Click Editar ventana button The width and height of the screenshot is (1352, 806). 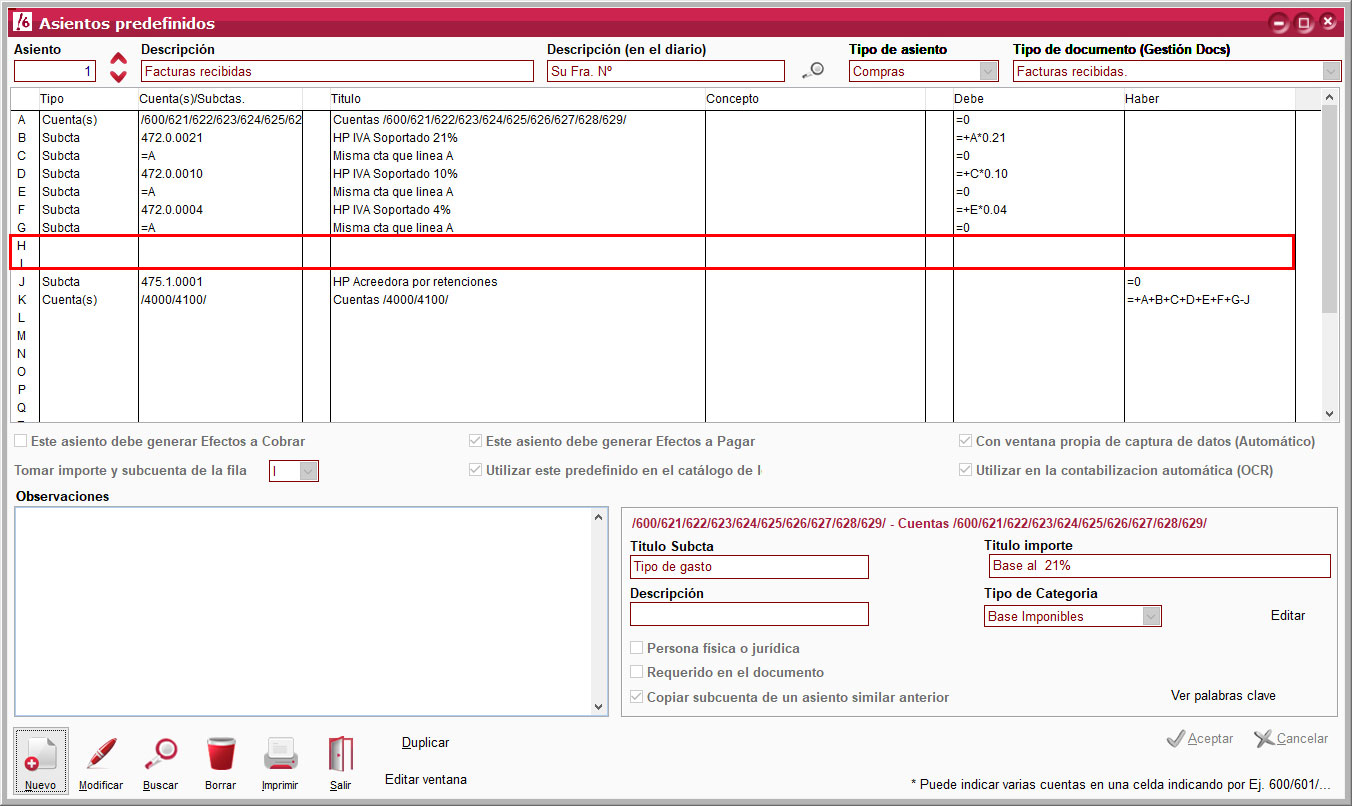pyautogui.click(x=425, y=780)
